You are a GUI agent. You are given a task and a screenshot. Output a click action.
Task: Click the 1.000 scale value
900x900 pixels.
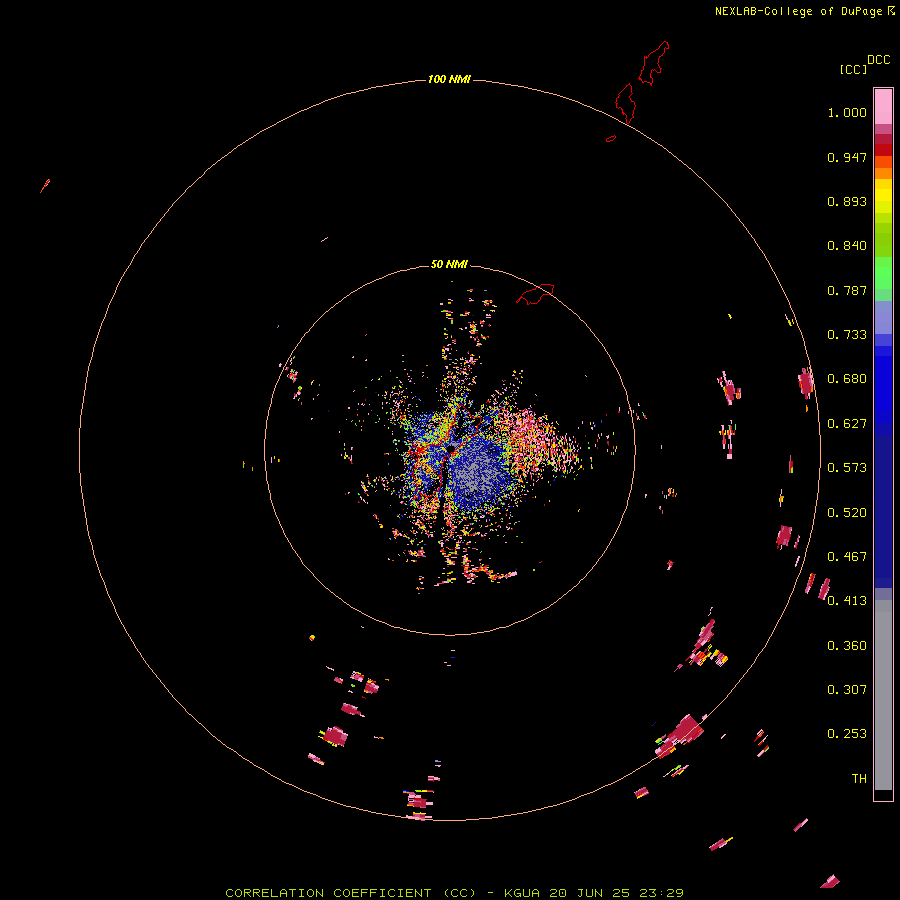[847, 112]
